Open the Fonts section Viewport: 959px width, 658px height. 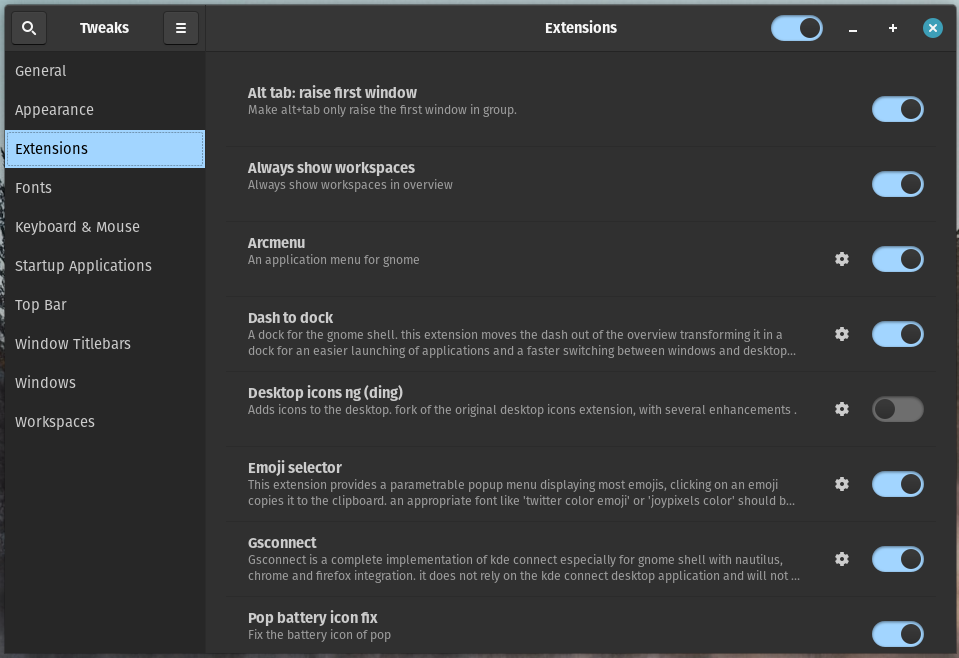tap(105, 188)
